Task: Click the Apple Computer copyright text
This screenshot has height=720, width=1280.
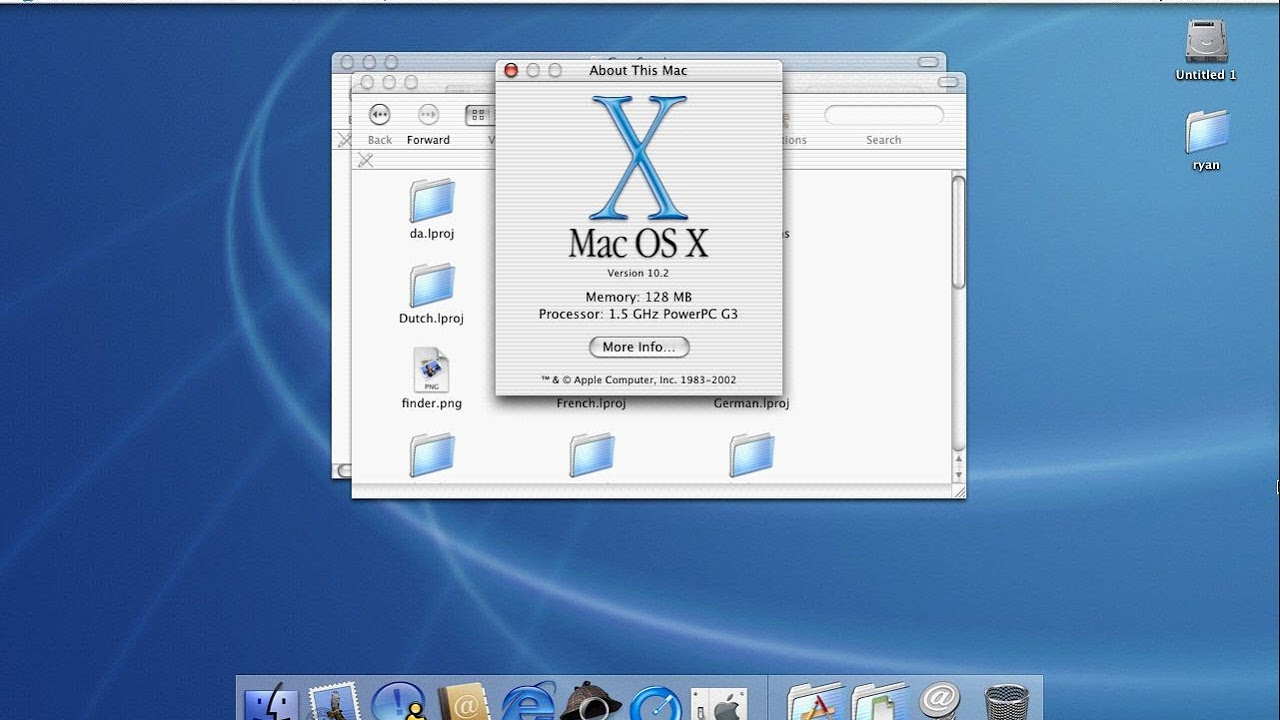Action: tap(639, 380)
